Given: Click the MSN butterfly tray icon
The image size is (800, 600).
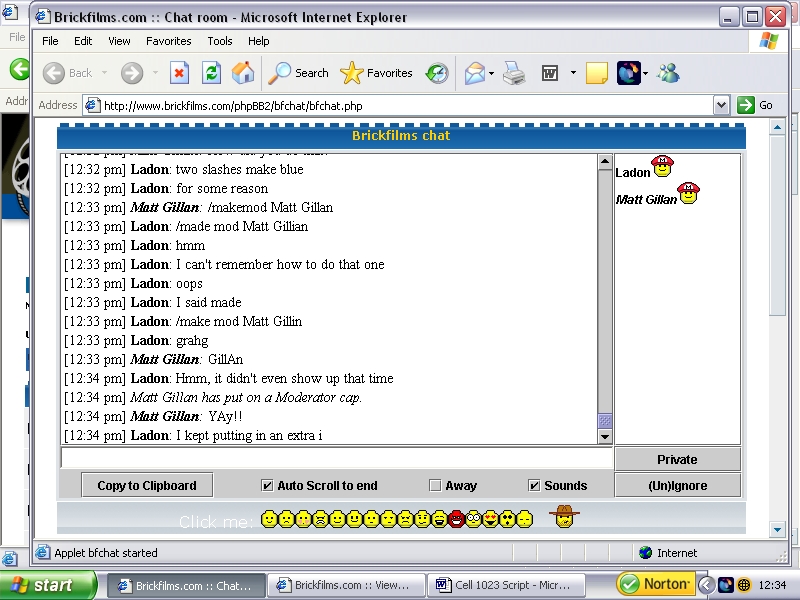Looking at the screenshot, I should (726, 585).
